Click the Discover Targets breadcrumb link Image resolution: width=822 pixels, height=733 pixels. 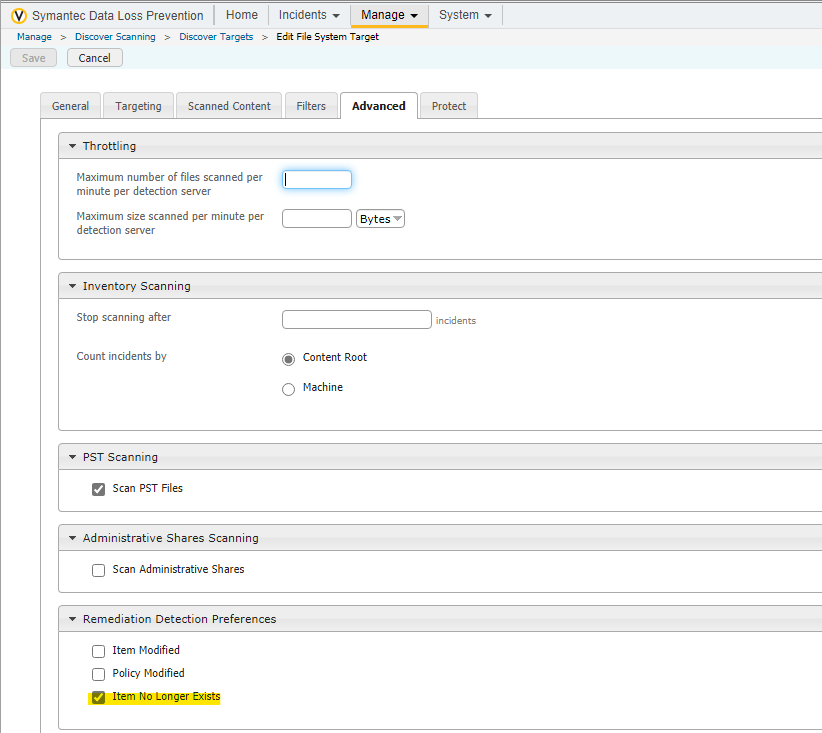click(216, 37)
